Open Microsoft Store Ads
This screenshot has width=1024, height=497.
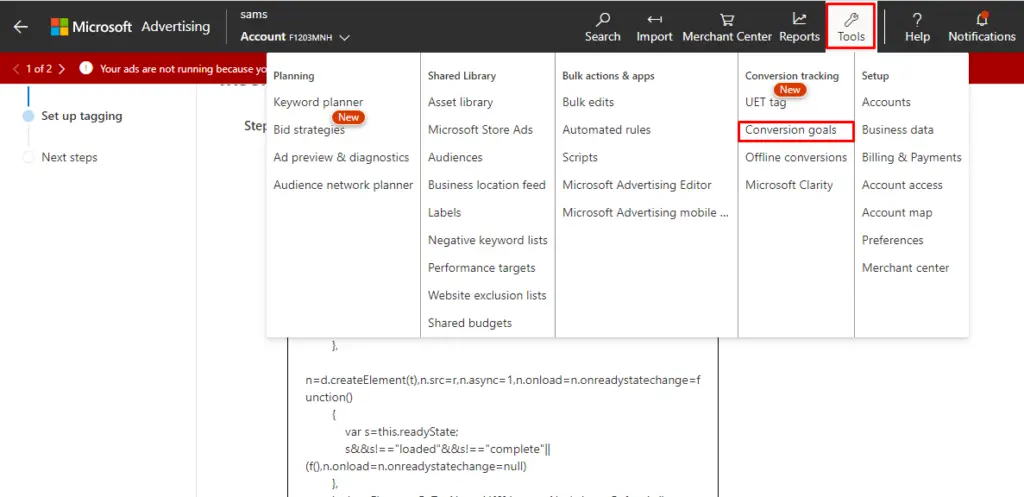point(480,130)
